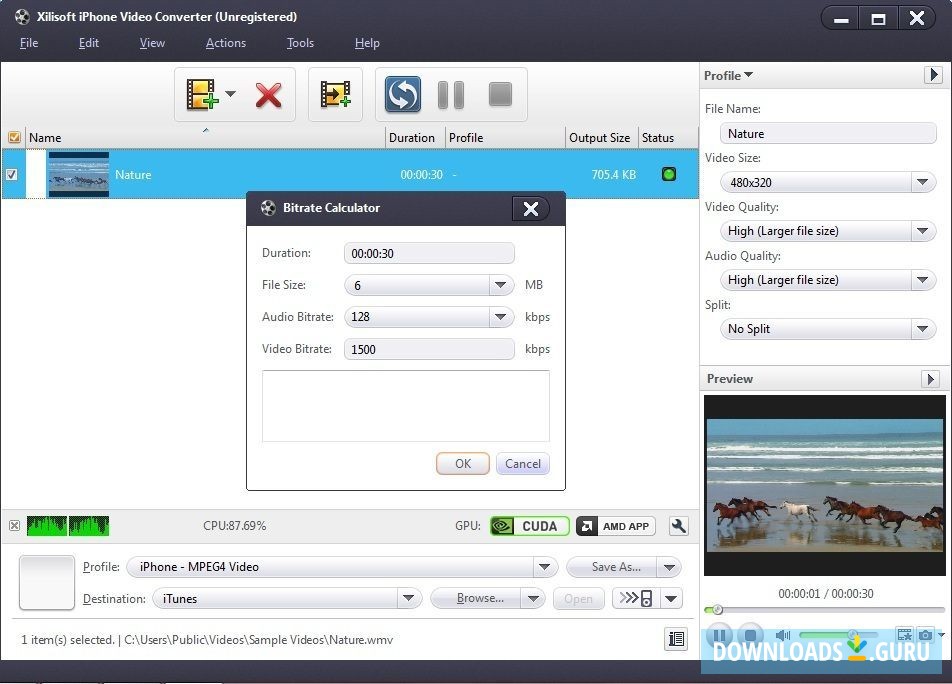Click the green status indicator for Nature
Viewport: 952px width, 684px height.
pos(668,174)
